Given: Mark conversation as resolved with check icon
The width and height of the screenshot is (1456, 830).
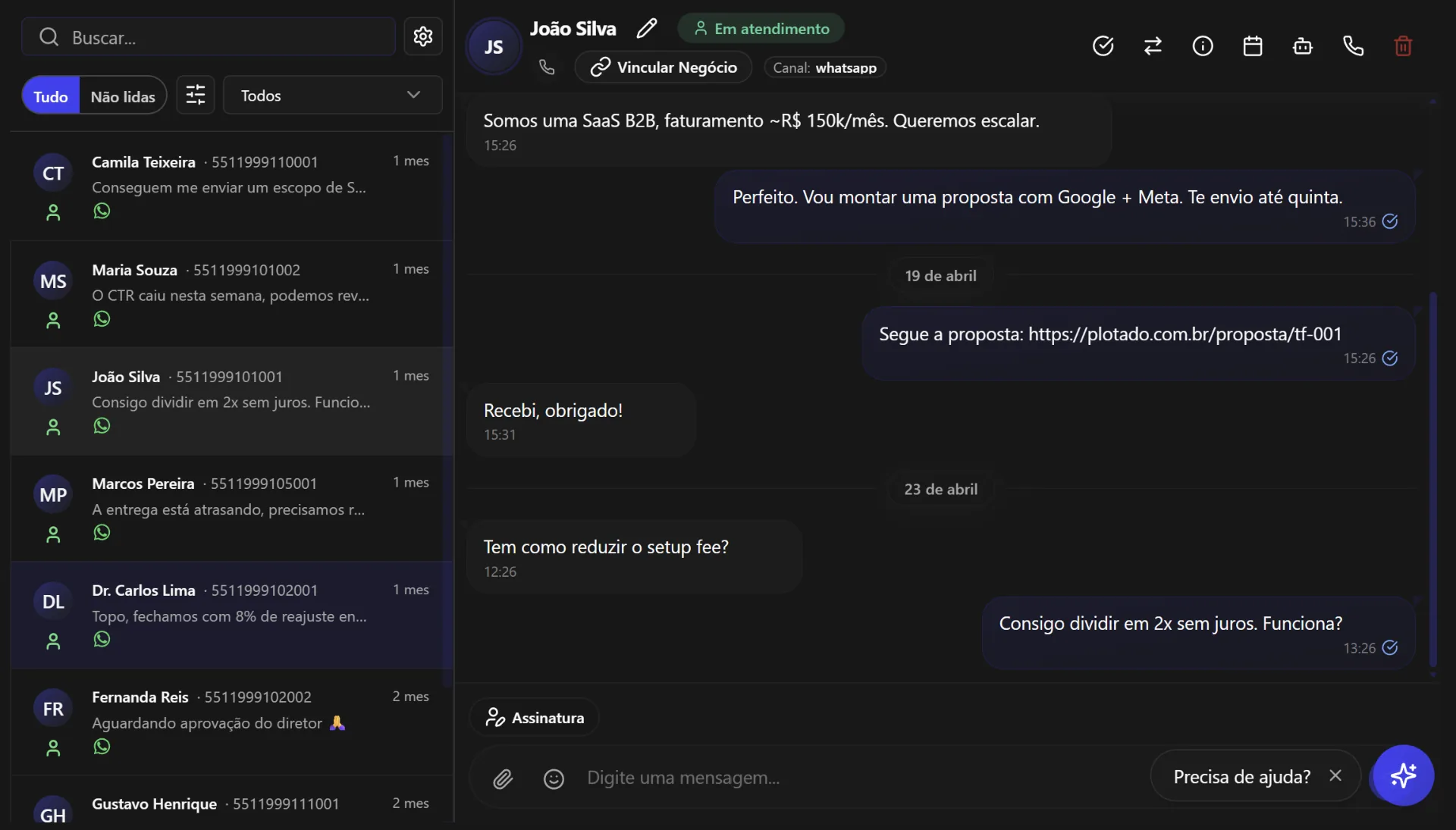Looking at the screenshot, I should [1103, 46].
